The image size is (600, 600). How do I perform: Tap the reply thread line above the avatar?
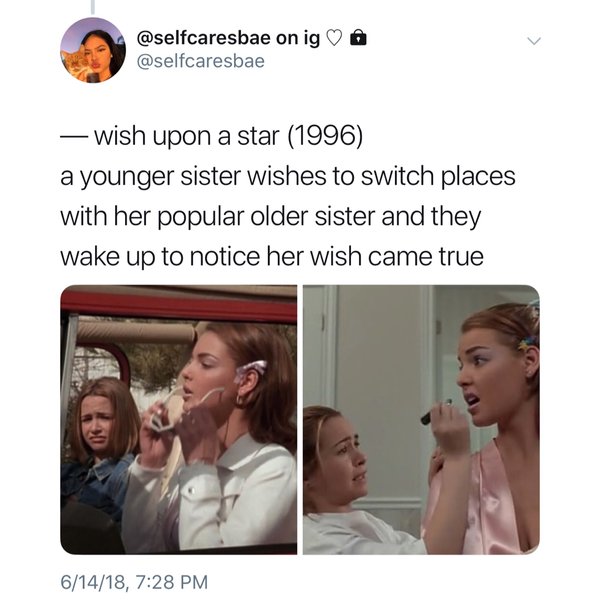pyautogui.click(x=93, y=7)
